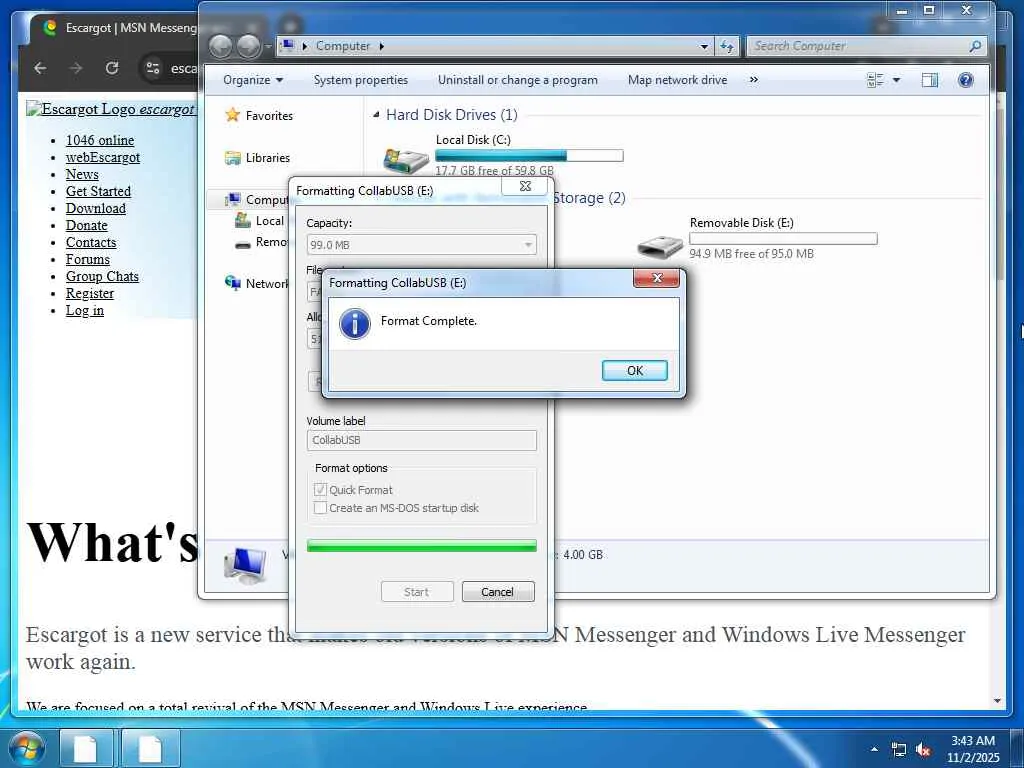Viewport: 1024px width, 768px height.
Task: Click the disabled Start button in the format window
Action: 417,592
